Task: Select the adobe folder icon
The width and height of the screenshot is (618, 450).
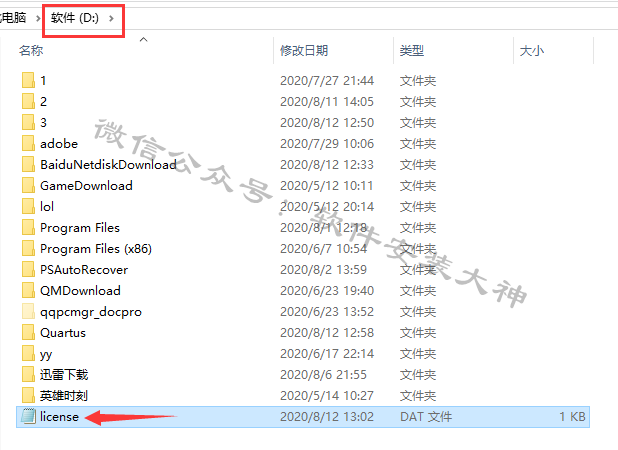Action: [x=28, y=143]
